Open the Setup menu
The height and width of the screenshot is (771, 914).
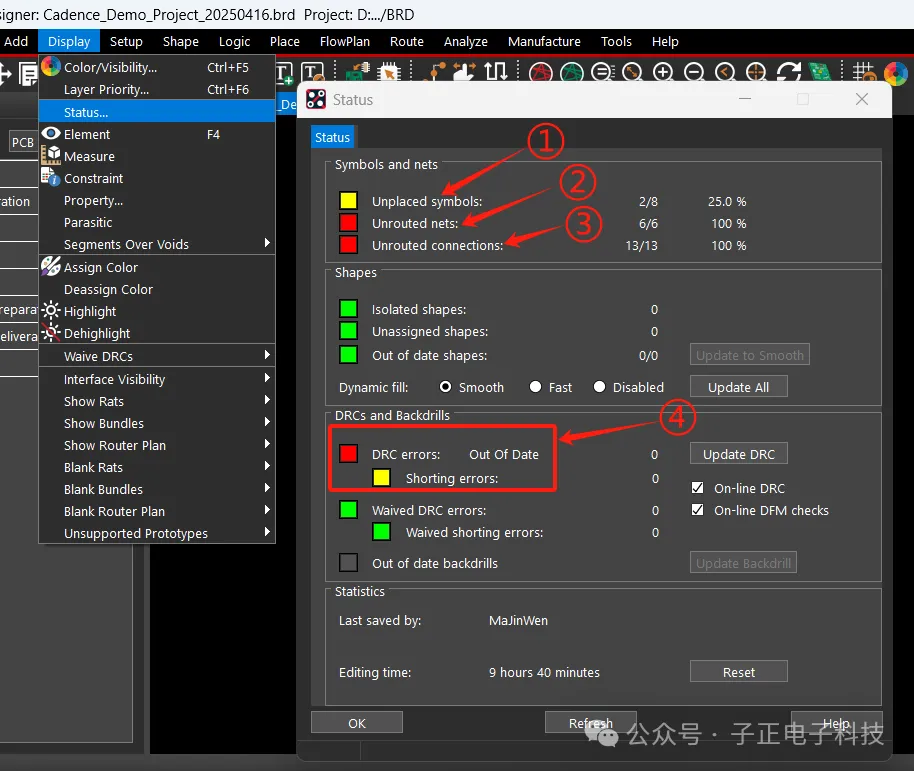pos(126,41)
